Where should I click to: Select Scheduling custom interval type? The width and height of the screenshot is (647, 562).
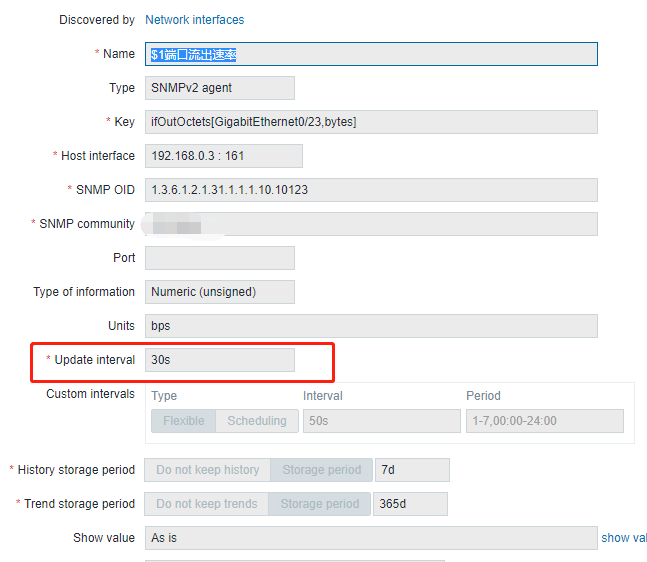tap(256, 421)
